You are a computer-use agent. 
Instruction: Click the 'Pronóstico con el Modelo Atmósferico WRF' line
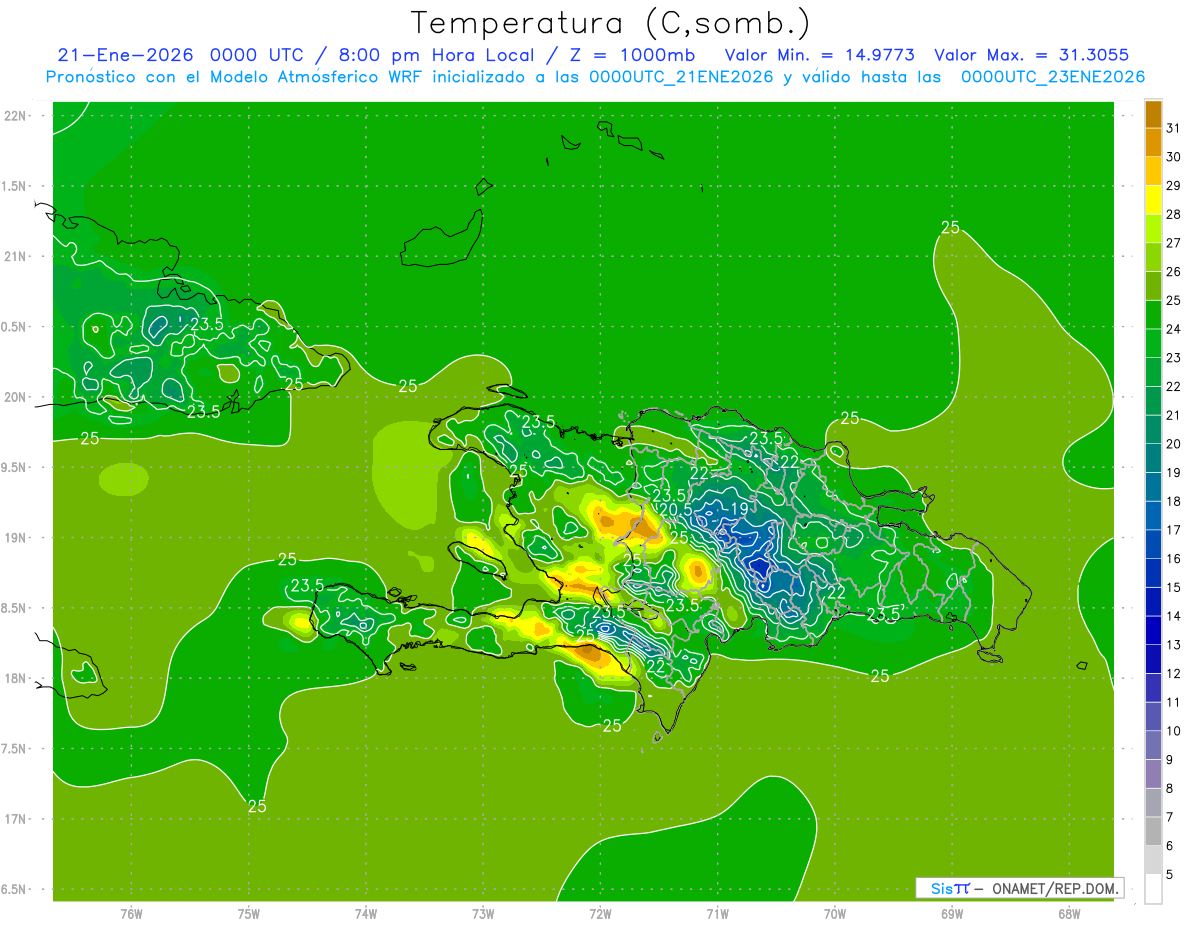[x=236, y=77]
